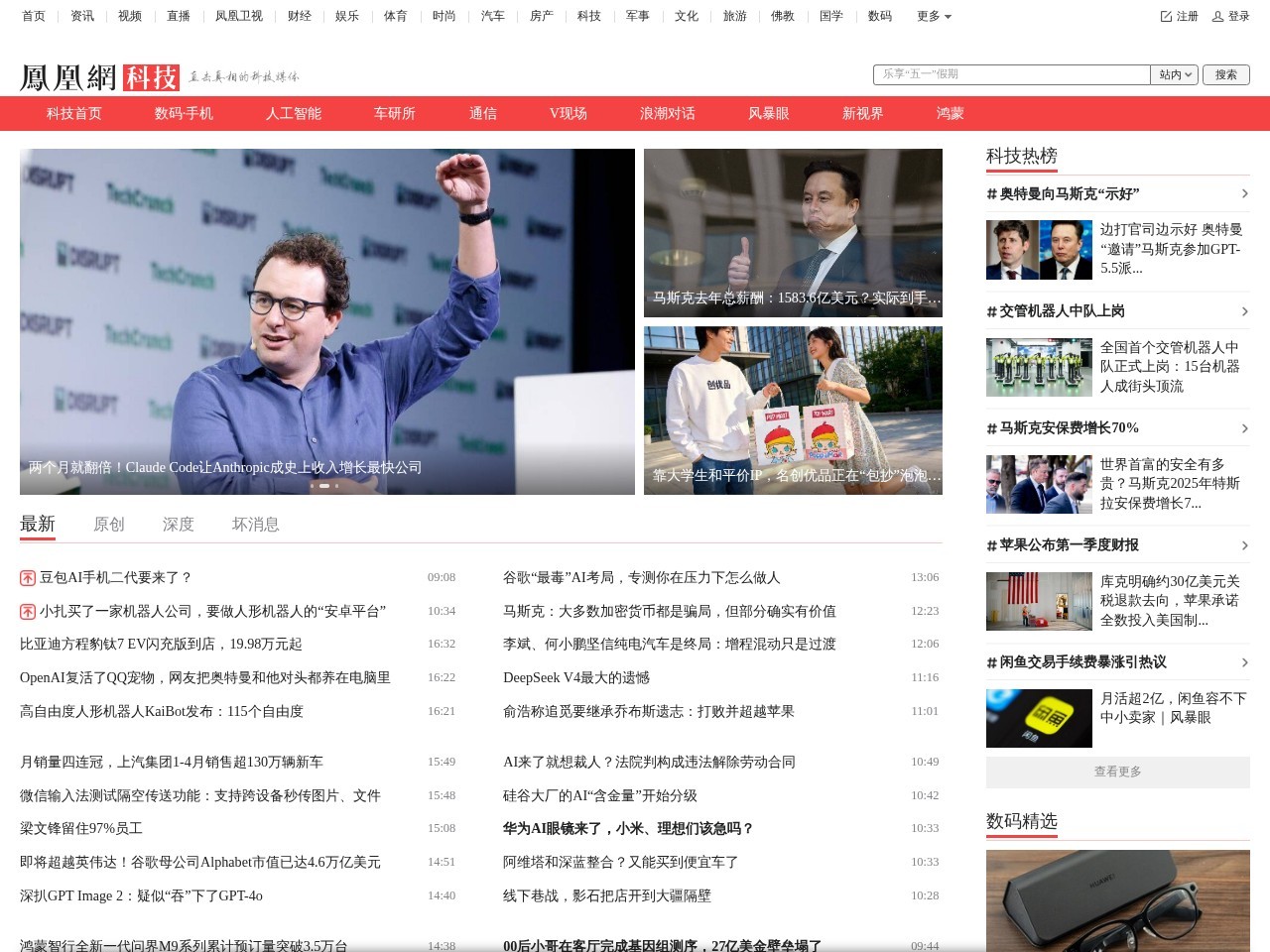Click hash icon beside 马斯克安保费增长70%
The image size is (1270, 952).
991,428
